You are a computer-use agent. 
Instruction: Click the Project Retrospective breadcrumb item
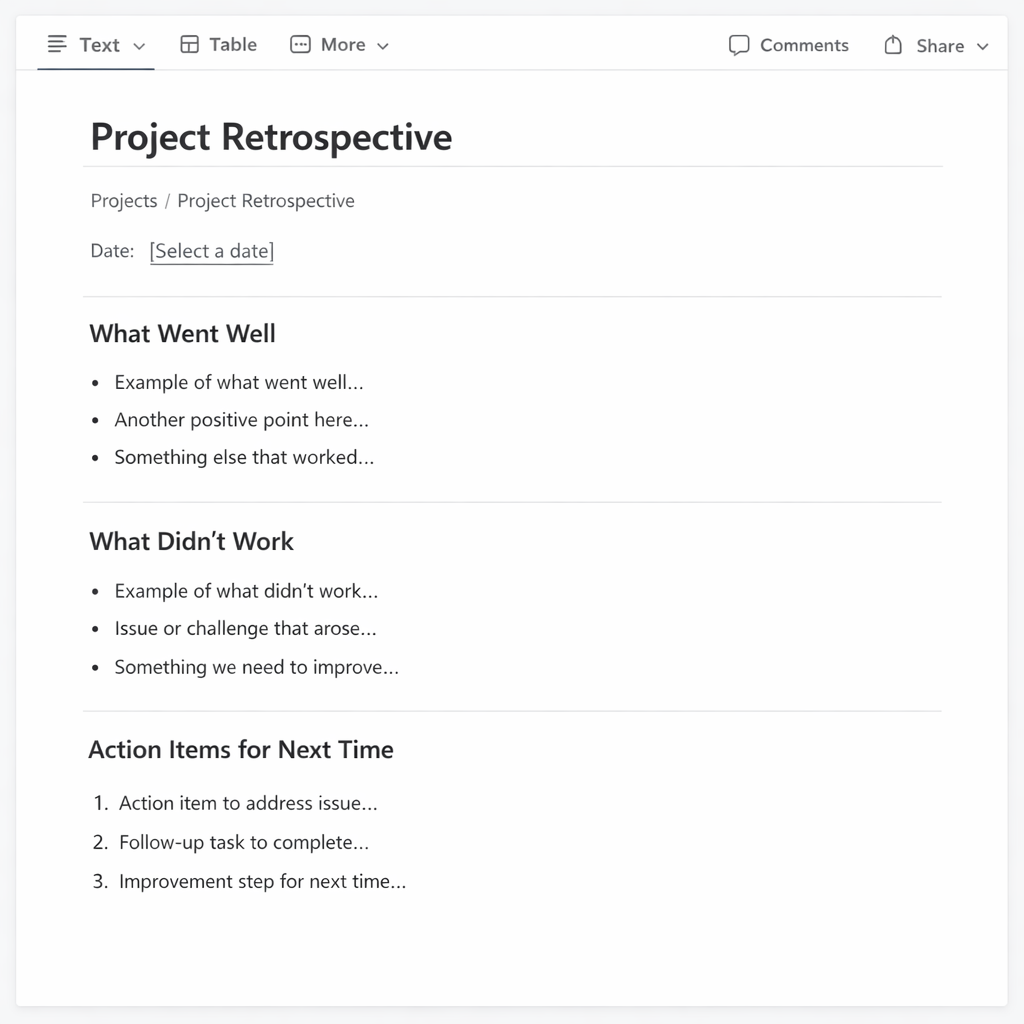click(x=266, y=201)
